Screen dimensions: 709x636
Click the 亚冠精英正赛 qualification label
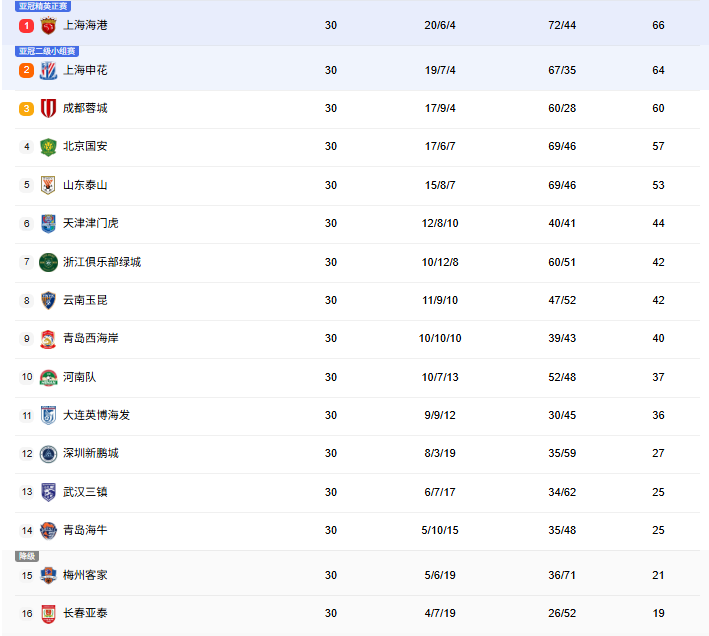[43, 6]
